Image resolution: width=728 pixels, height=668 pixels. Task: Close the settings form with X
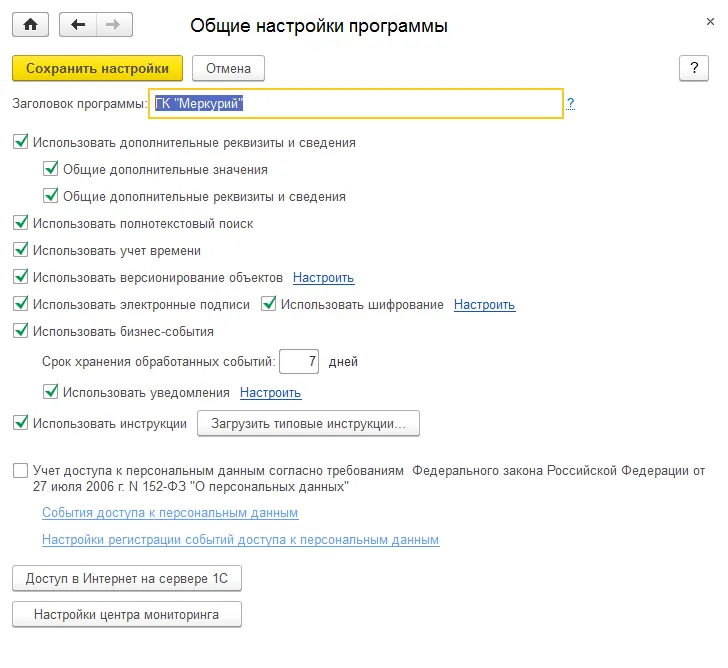[x=710, y=21]
